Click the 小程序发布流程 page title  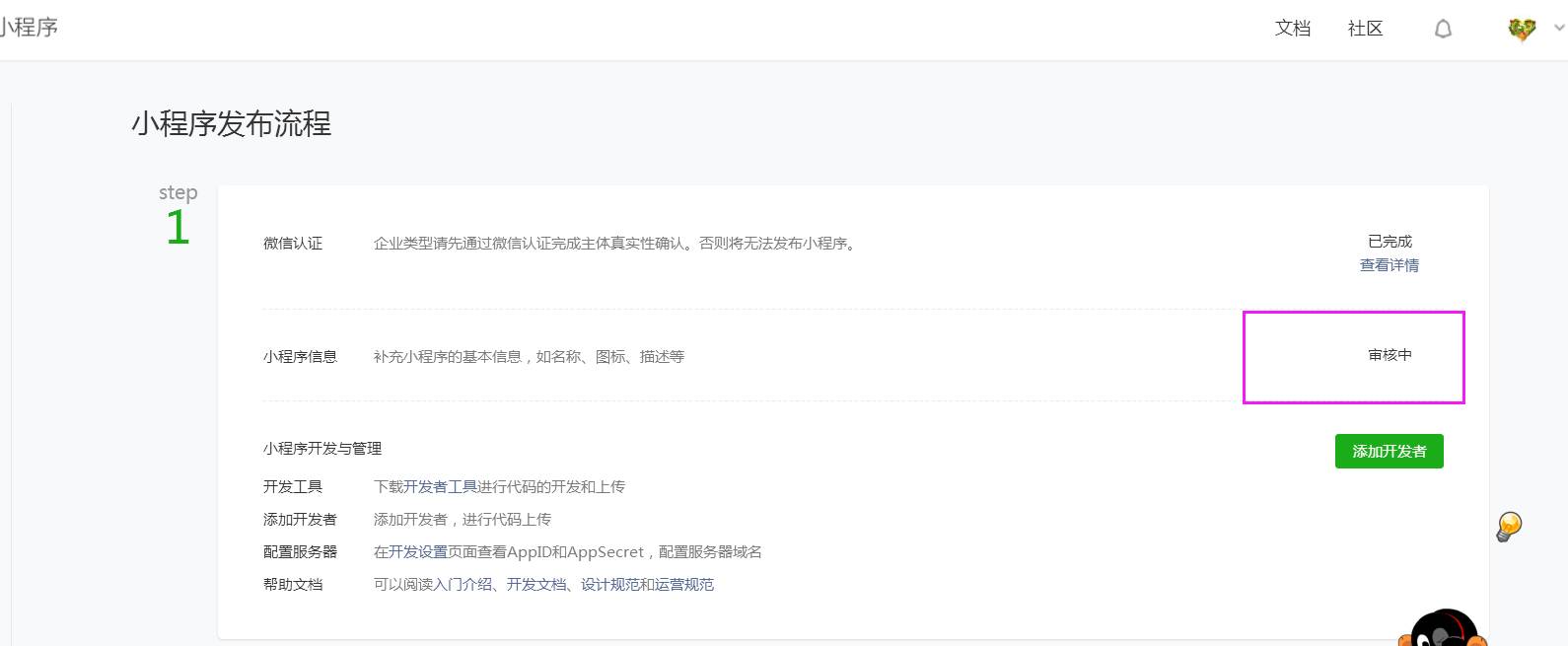click(x=232, y=124)
